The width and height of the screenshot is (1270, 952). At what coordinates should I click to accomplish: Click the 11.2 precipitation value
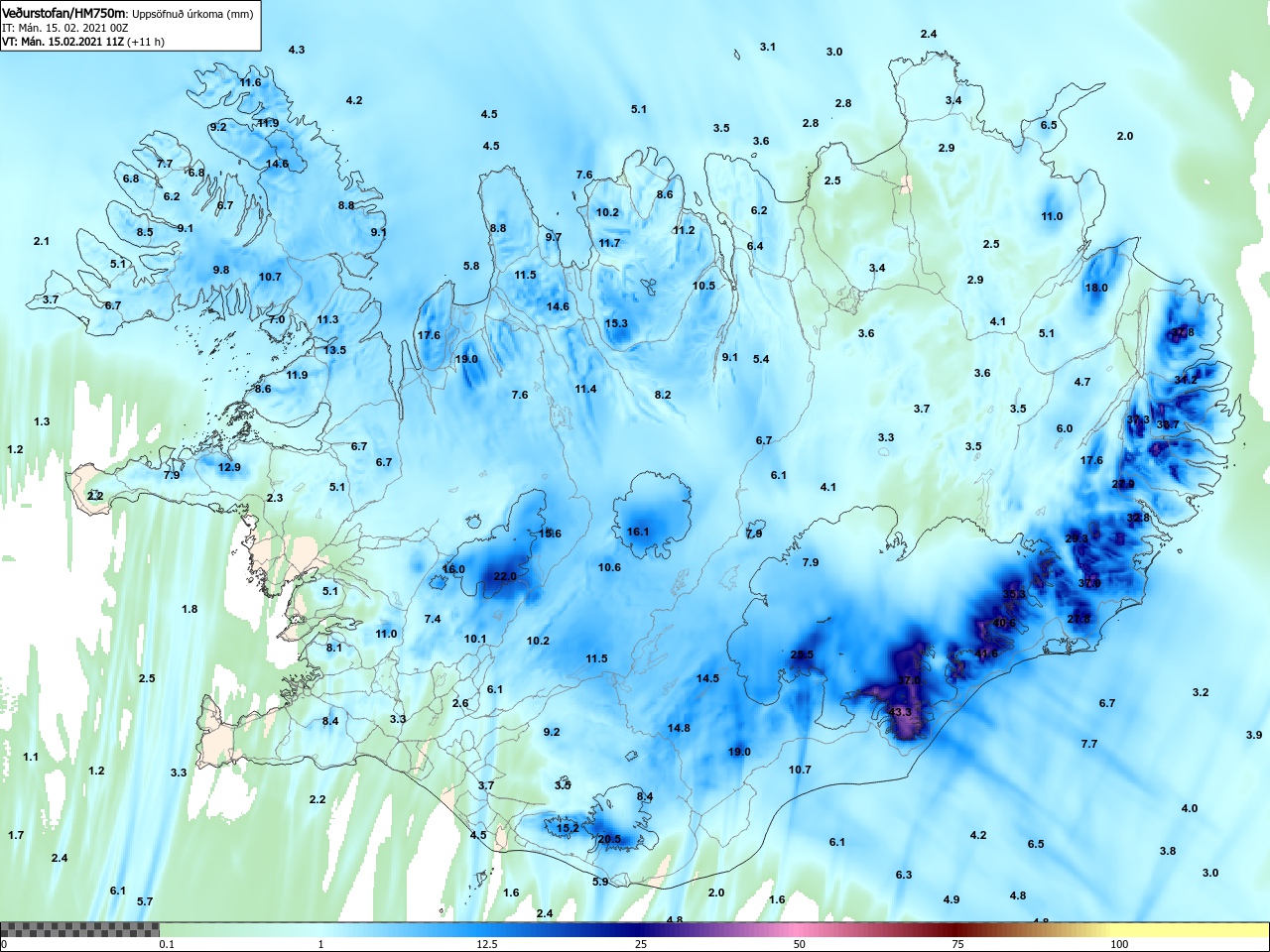[x=684, y=230]
